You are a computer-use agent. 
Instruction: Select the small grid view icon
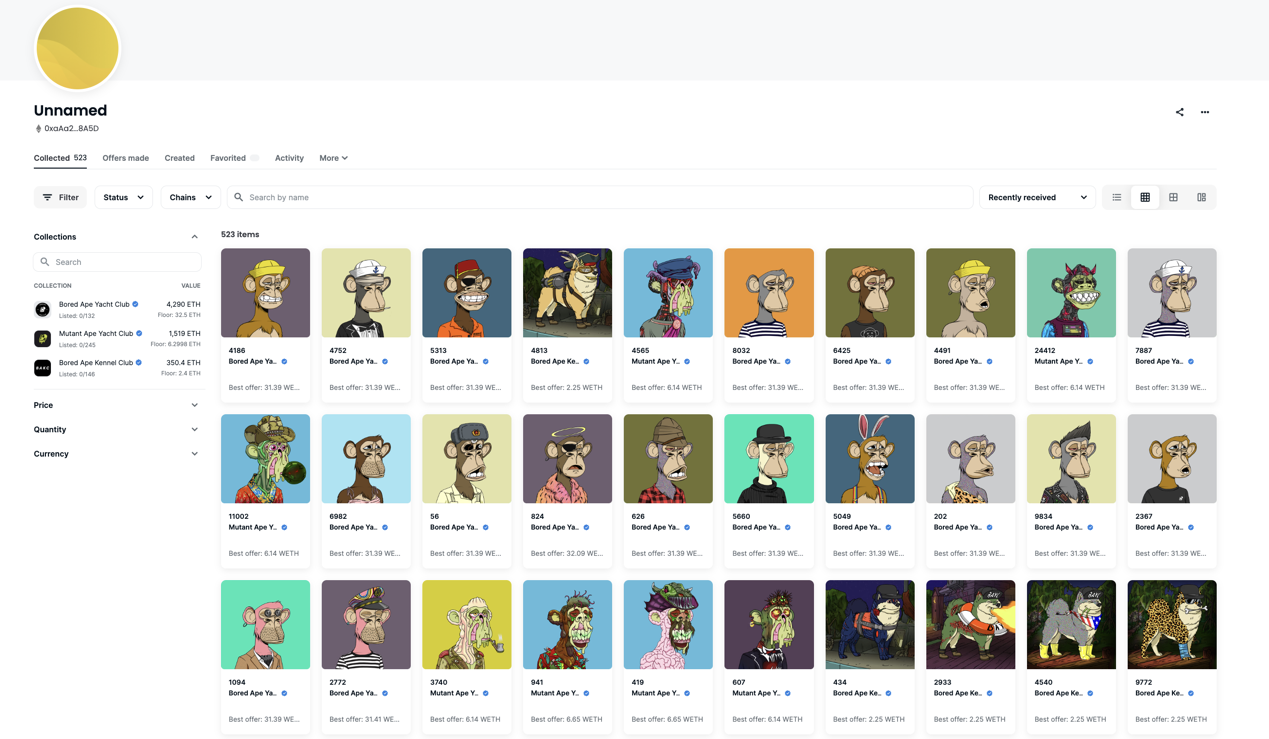[1145, 197]
